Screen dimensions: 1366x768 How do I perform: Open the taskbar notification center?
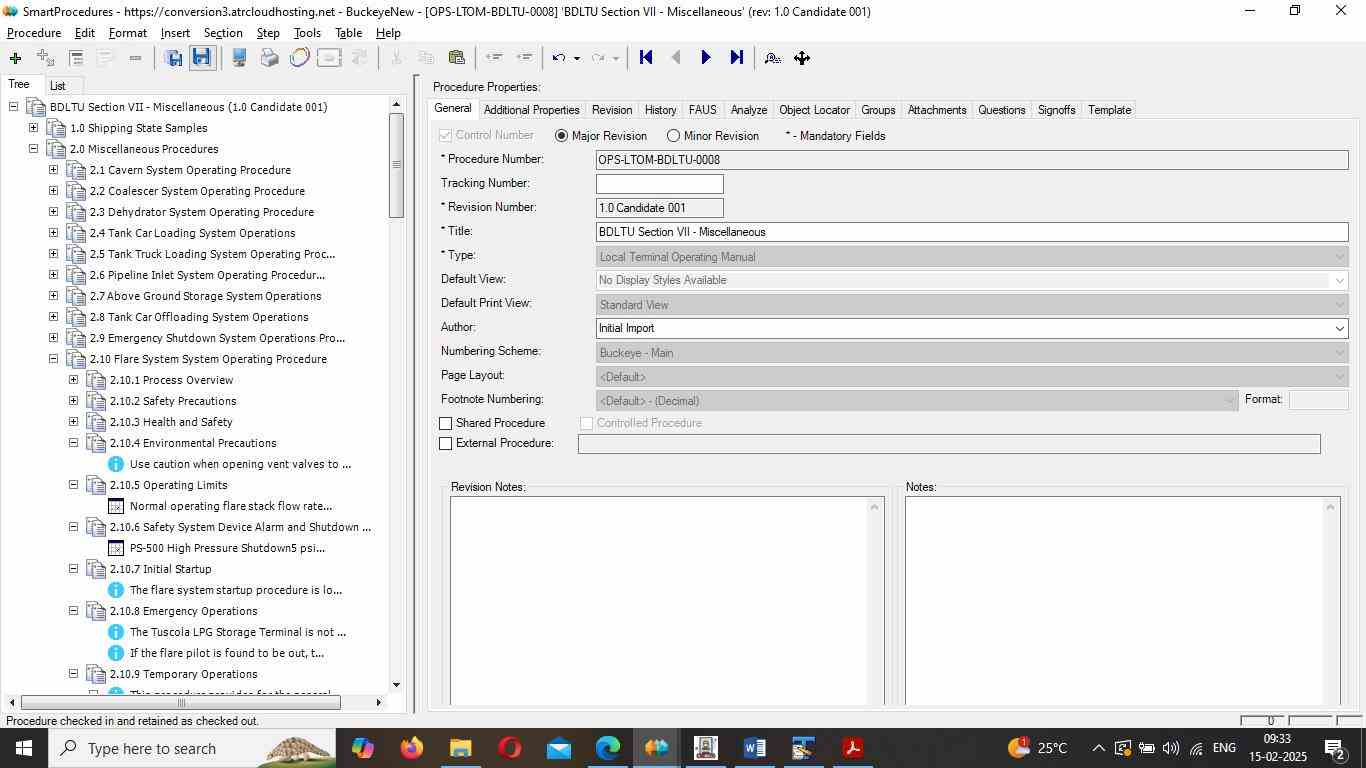[x=1336, y=748]
